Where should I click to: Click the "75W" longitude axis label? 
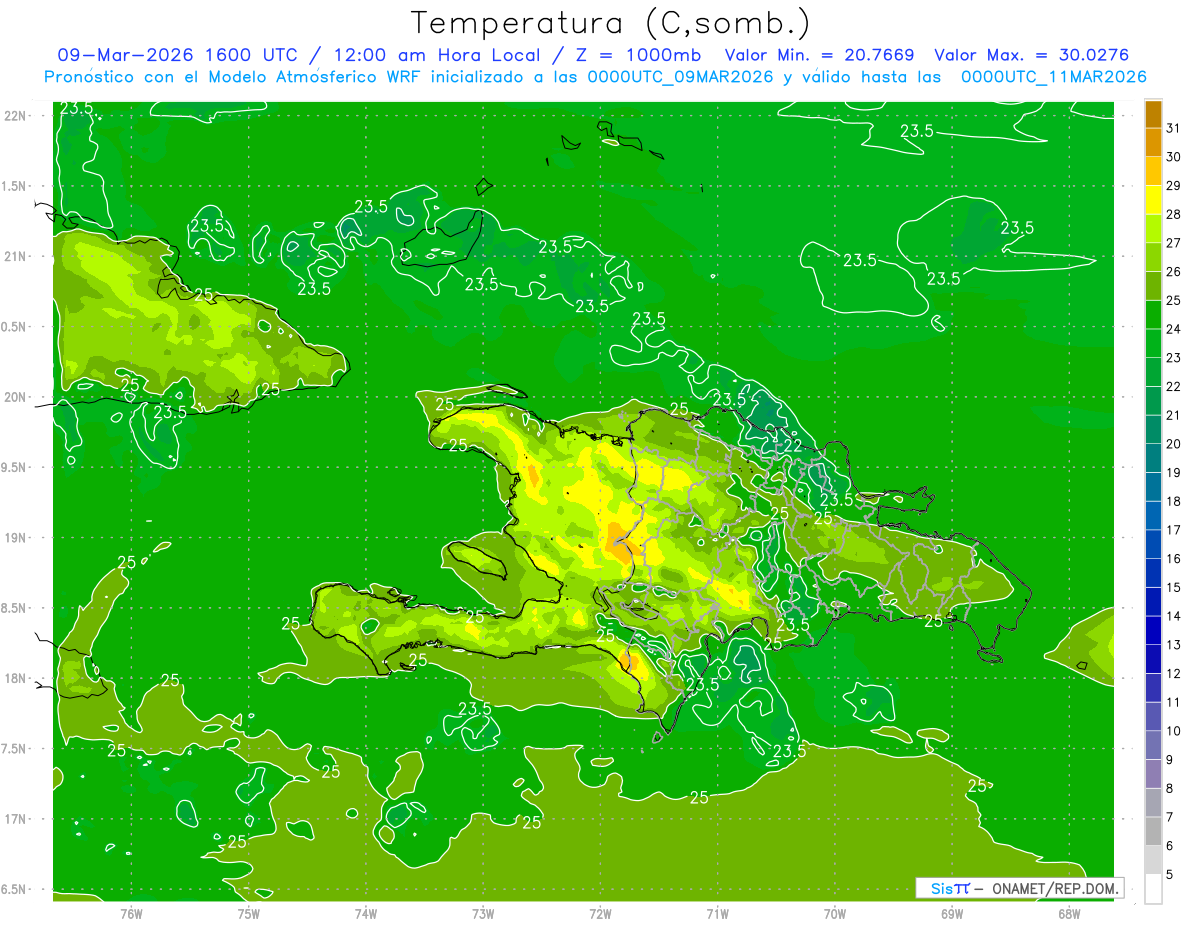[x=248, y=914]
